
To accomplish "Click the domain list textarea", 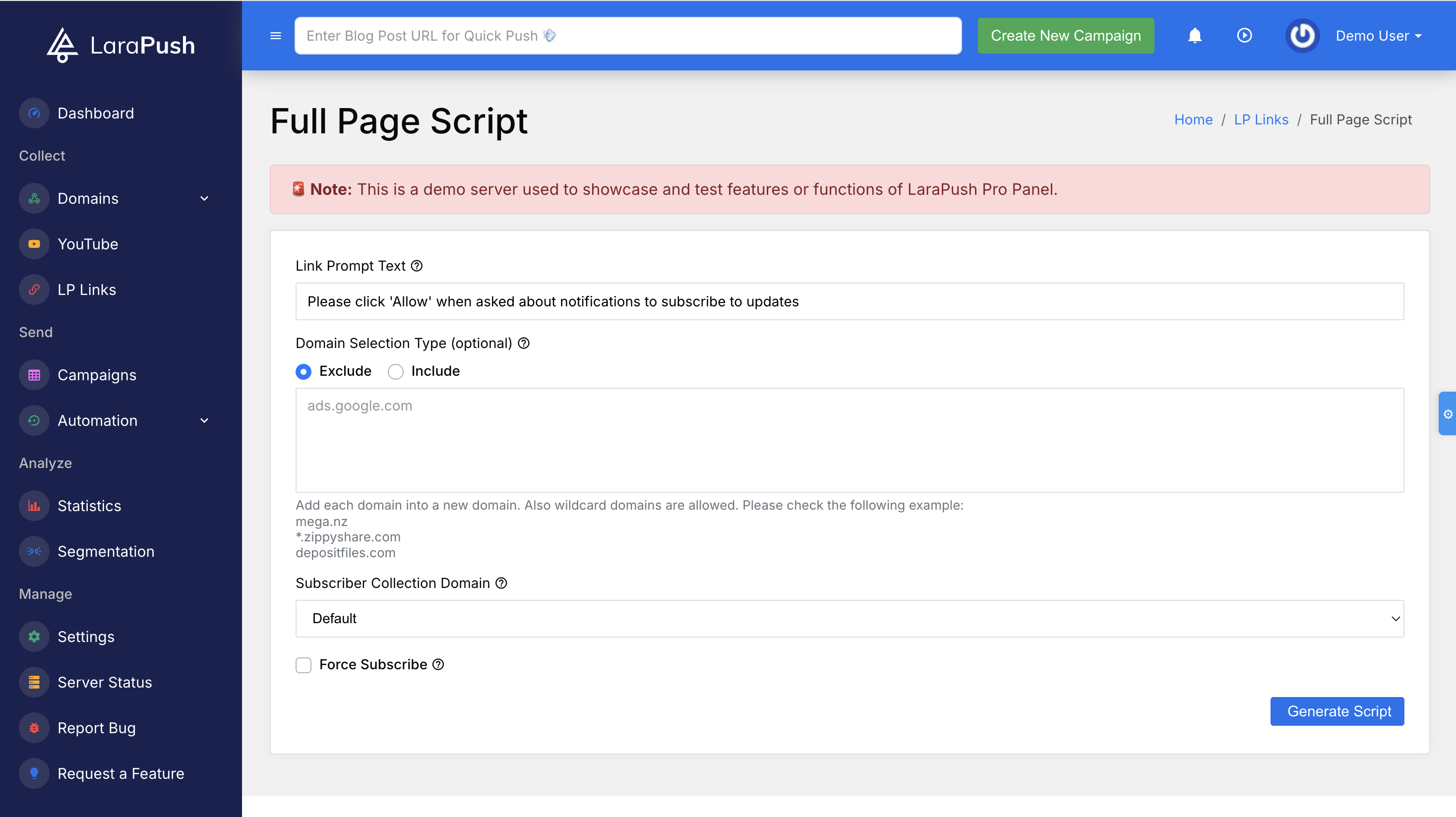I will (x=849, y=440).
